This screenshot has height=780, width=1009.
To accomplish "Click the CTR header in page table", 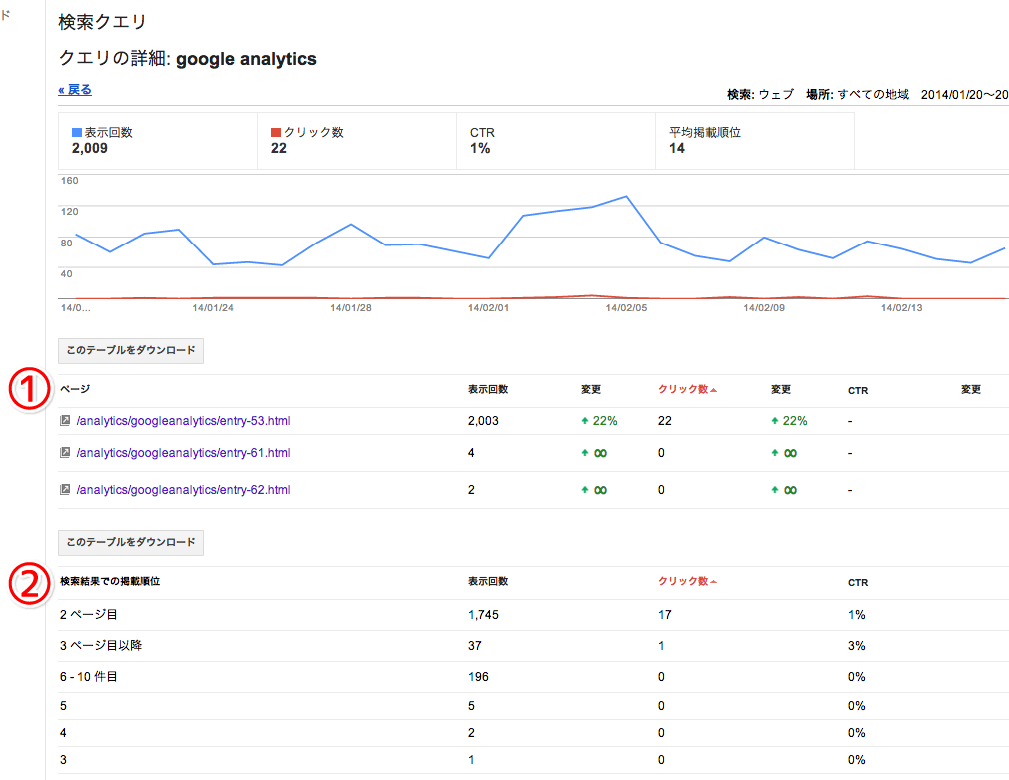I will (858, 391).
